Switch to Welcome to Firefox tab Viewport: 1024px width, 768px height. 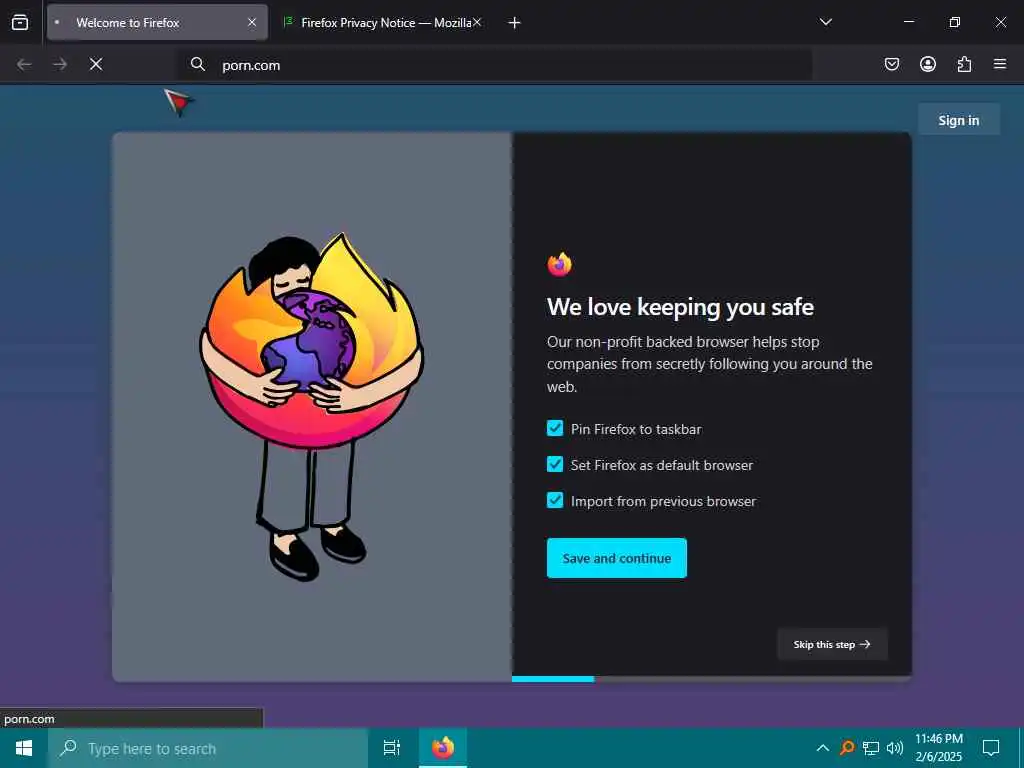click(x=157, y=22)
